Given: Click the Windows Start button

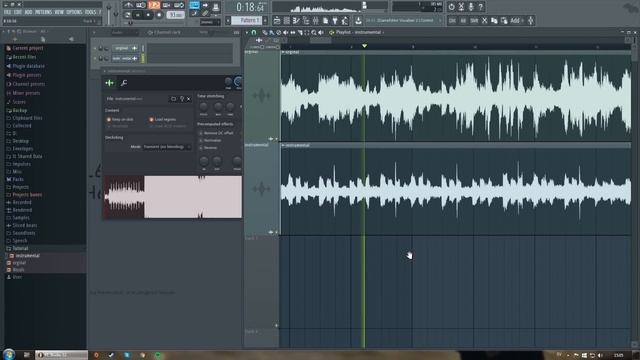Looking at the screenshot, I should click(9, 354).
